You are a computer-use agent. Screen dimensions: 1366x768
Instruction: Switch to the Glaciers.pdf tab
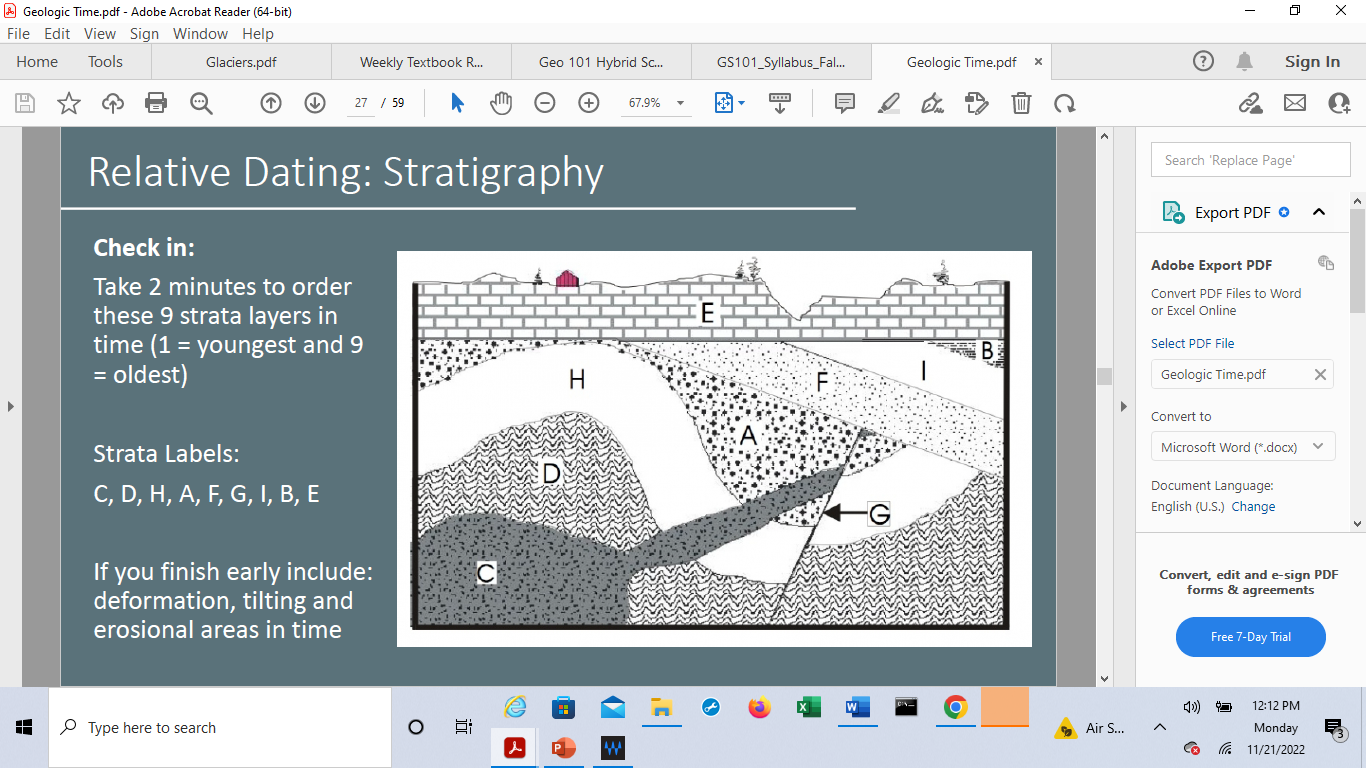click(240, 61)
